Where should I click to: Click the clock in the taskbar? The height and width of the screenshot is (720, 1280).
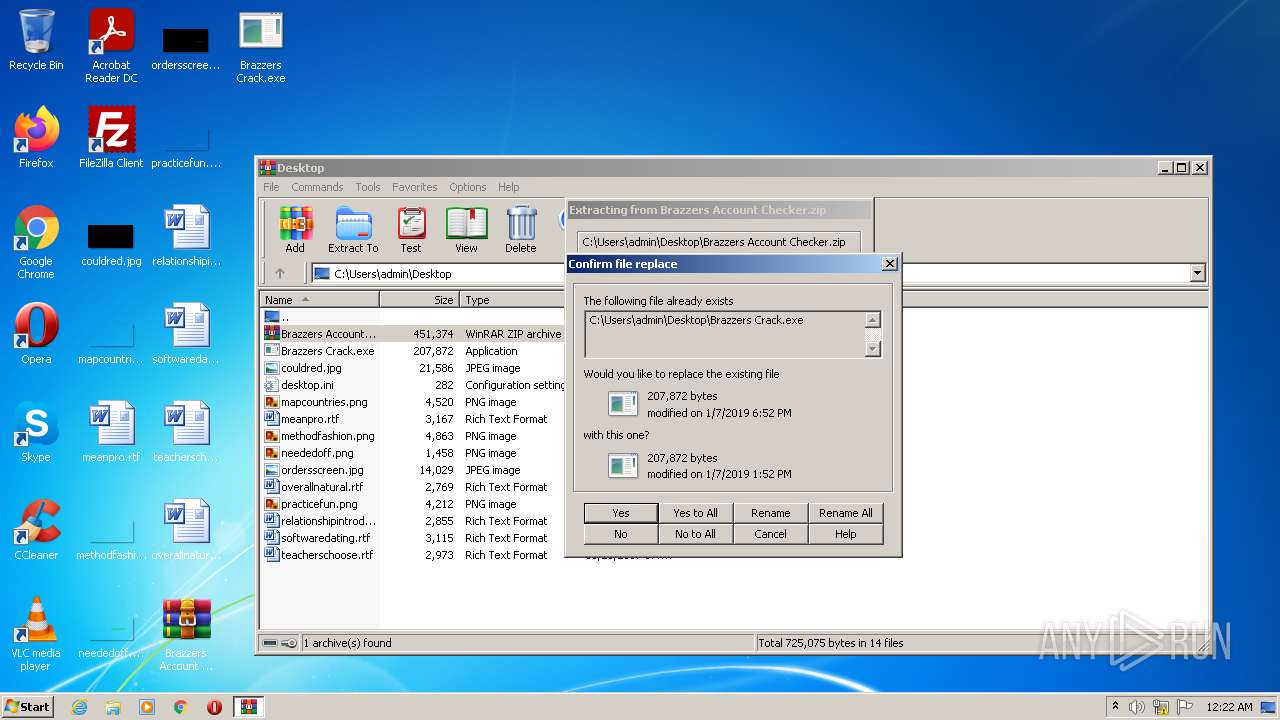pyautogui.click(x=1229, y=707)
